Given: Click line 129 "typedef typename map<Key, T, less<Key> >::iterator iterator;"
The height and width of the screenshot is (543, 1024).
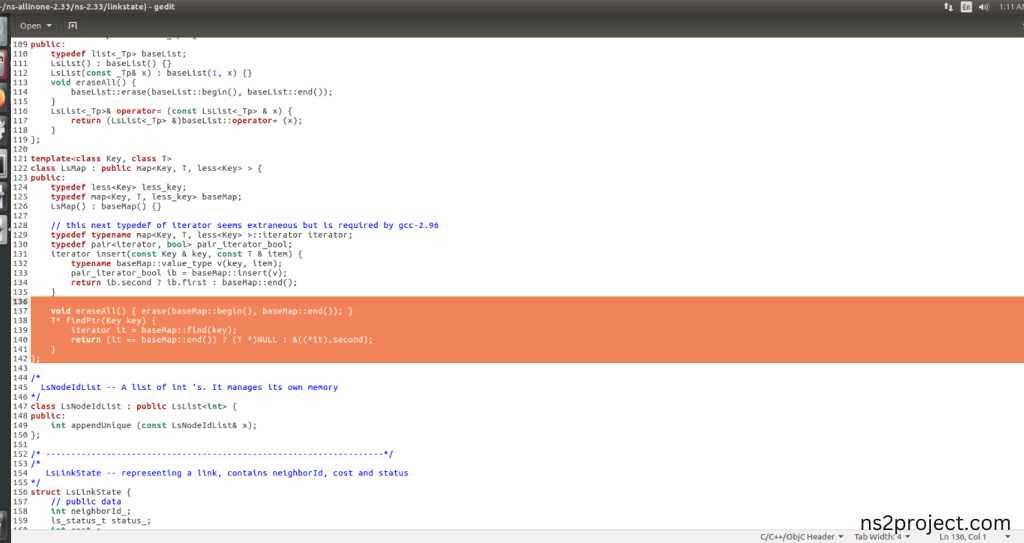Looking at the screenshot, I should click(x=202, y=235).
